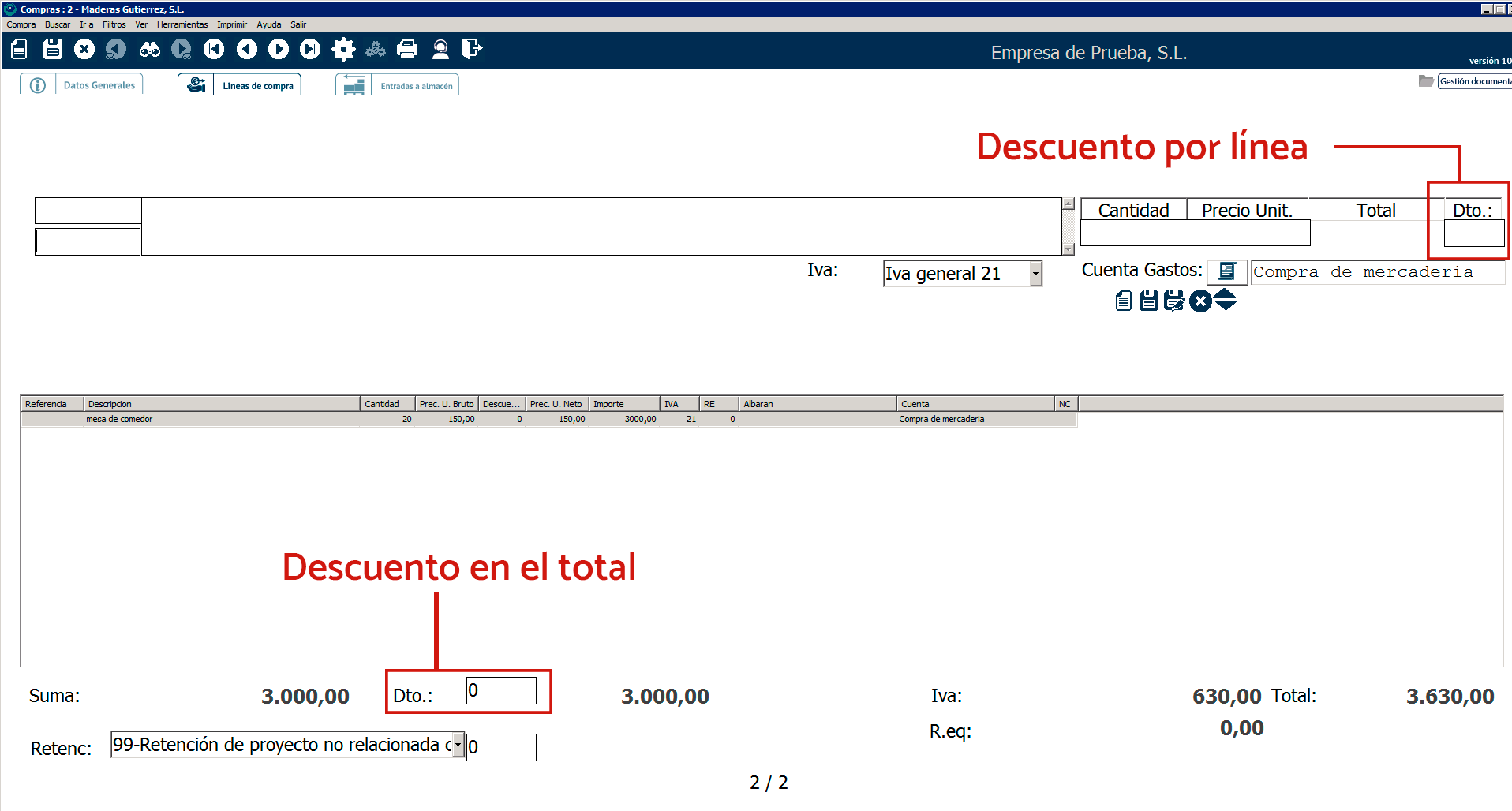
Task: Click the top toolbar floppy disk save icon
Action: point(53,50)
